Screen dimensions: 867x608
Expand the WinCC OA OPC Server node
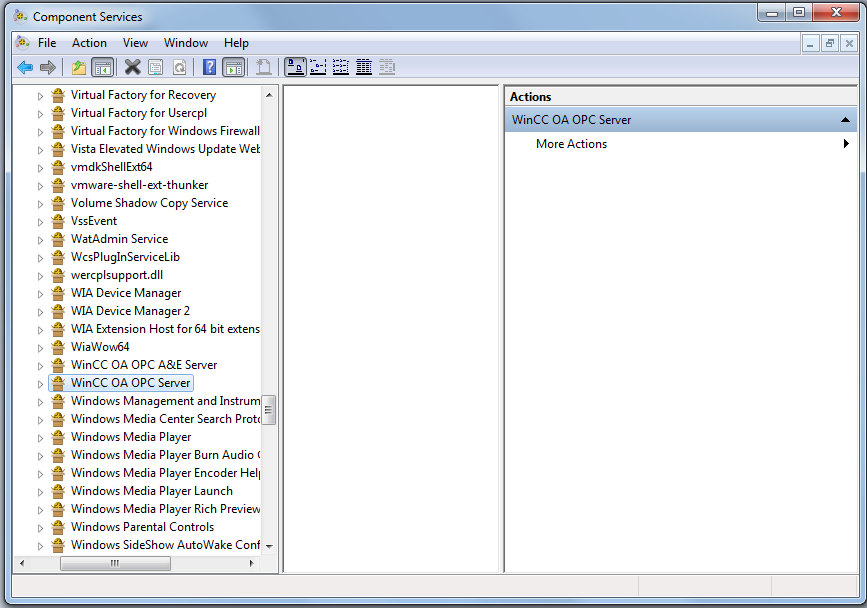pos(41,383)
